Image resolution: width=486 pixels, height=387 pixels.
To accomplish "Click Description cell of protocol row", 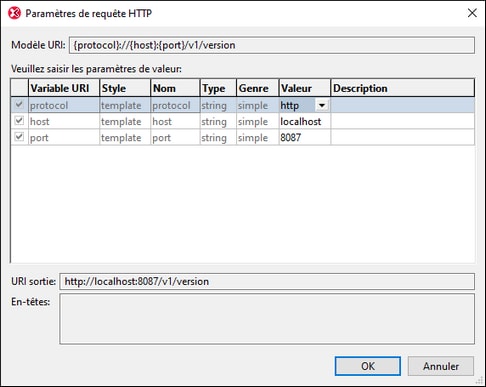I will (x=403, y=105).
